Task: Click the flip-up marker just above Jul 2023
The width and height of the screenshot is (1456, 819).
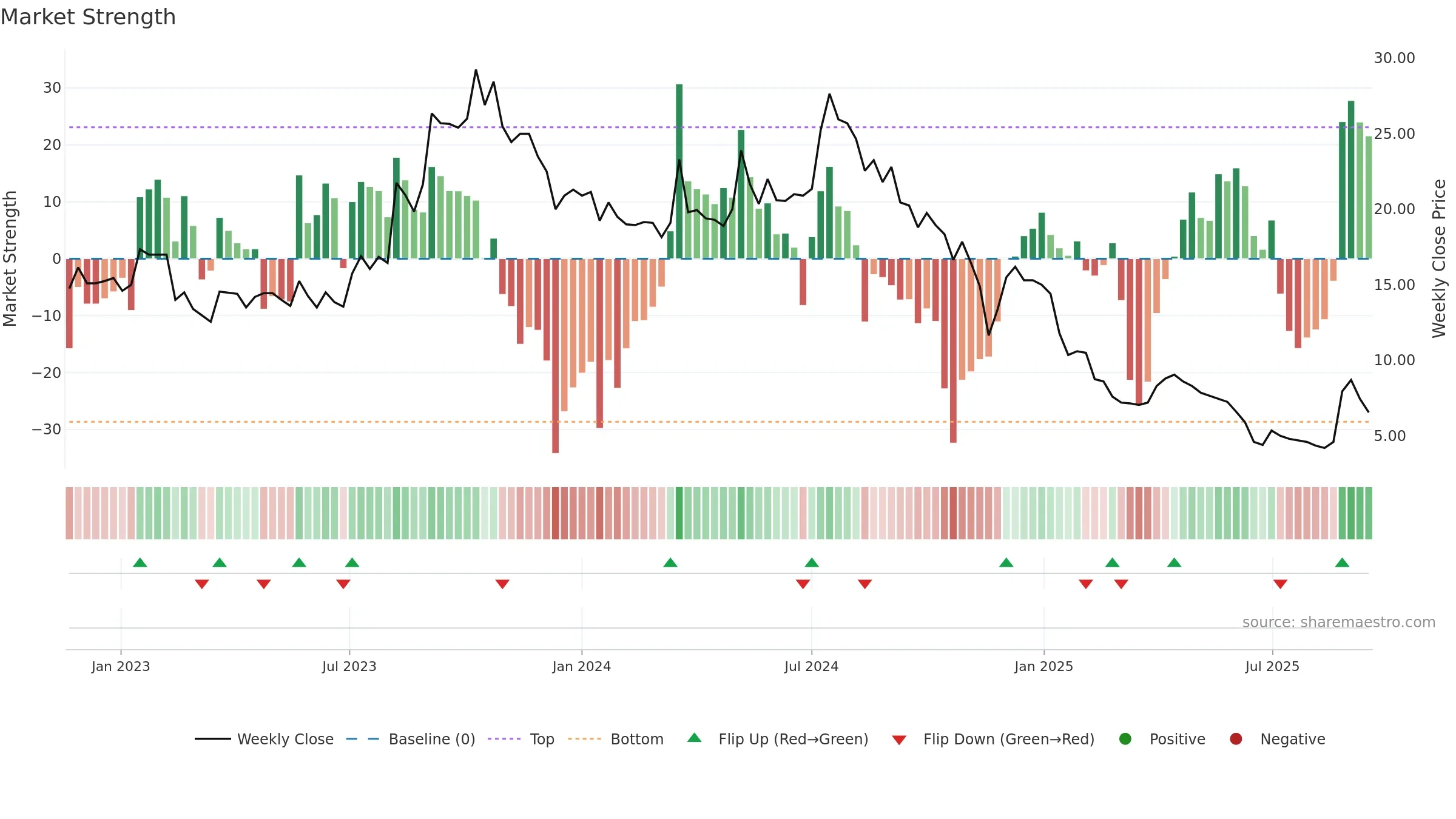Action: click(x=352, y=562)
